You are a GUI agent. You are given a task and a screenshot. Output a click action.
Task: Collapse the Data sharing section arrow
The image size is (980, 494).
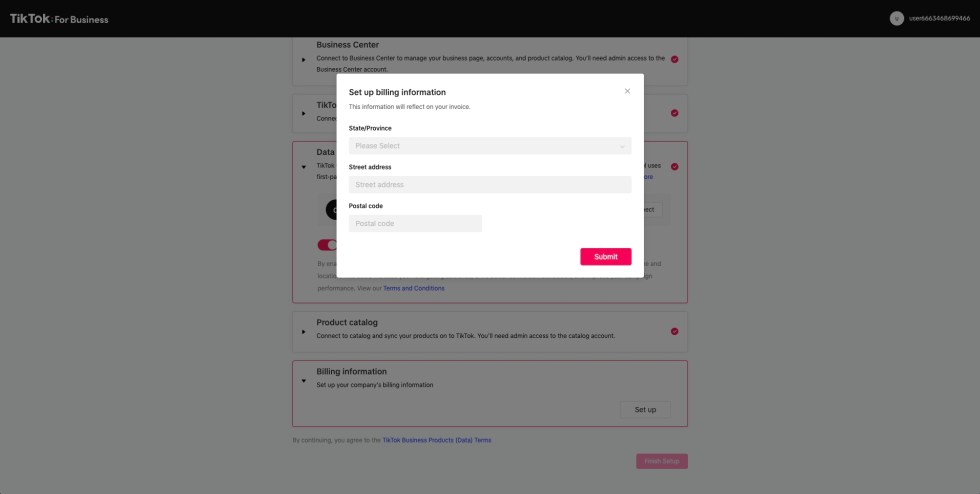click(x=304, y=166)
